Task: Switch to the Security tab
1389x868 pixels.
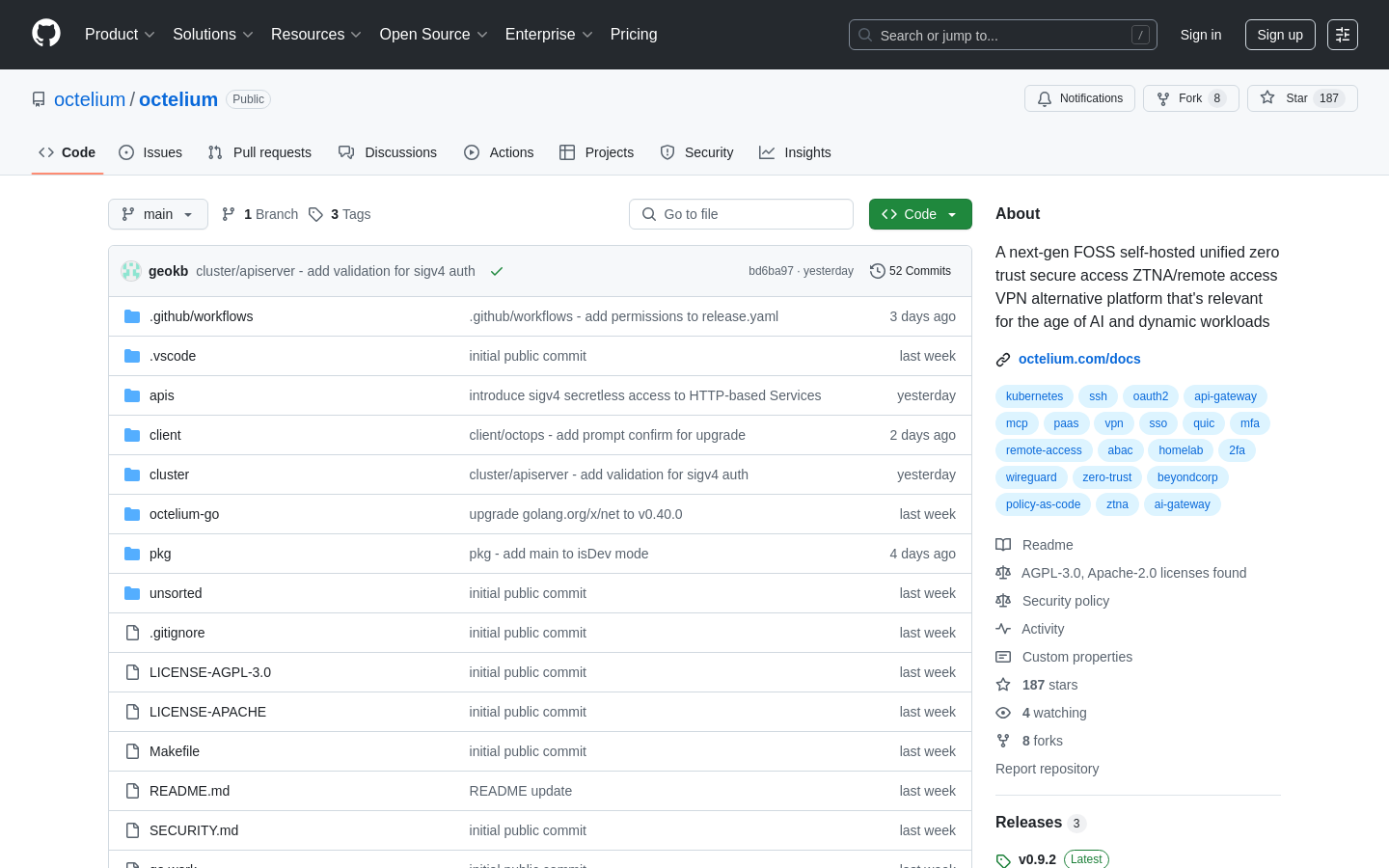Action: [696, 152]
